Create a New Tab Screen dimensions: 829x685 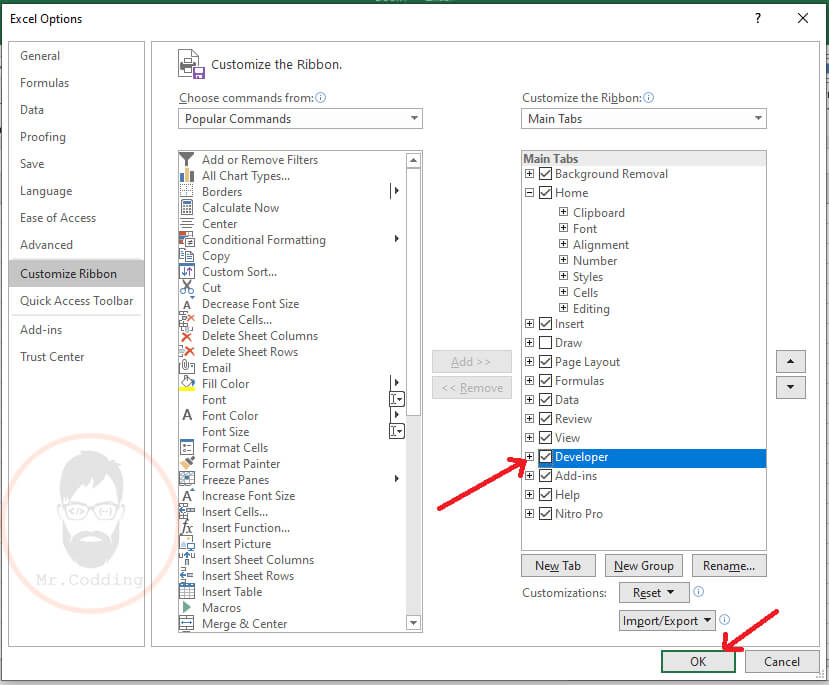point(558,566)
